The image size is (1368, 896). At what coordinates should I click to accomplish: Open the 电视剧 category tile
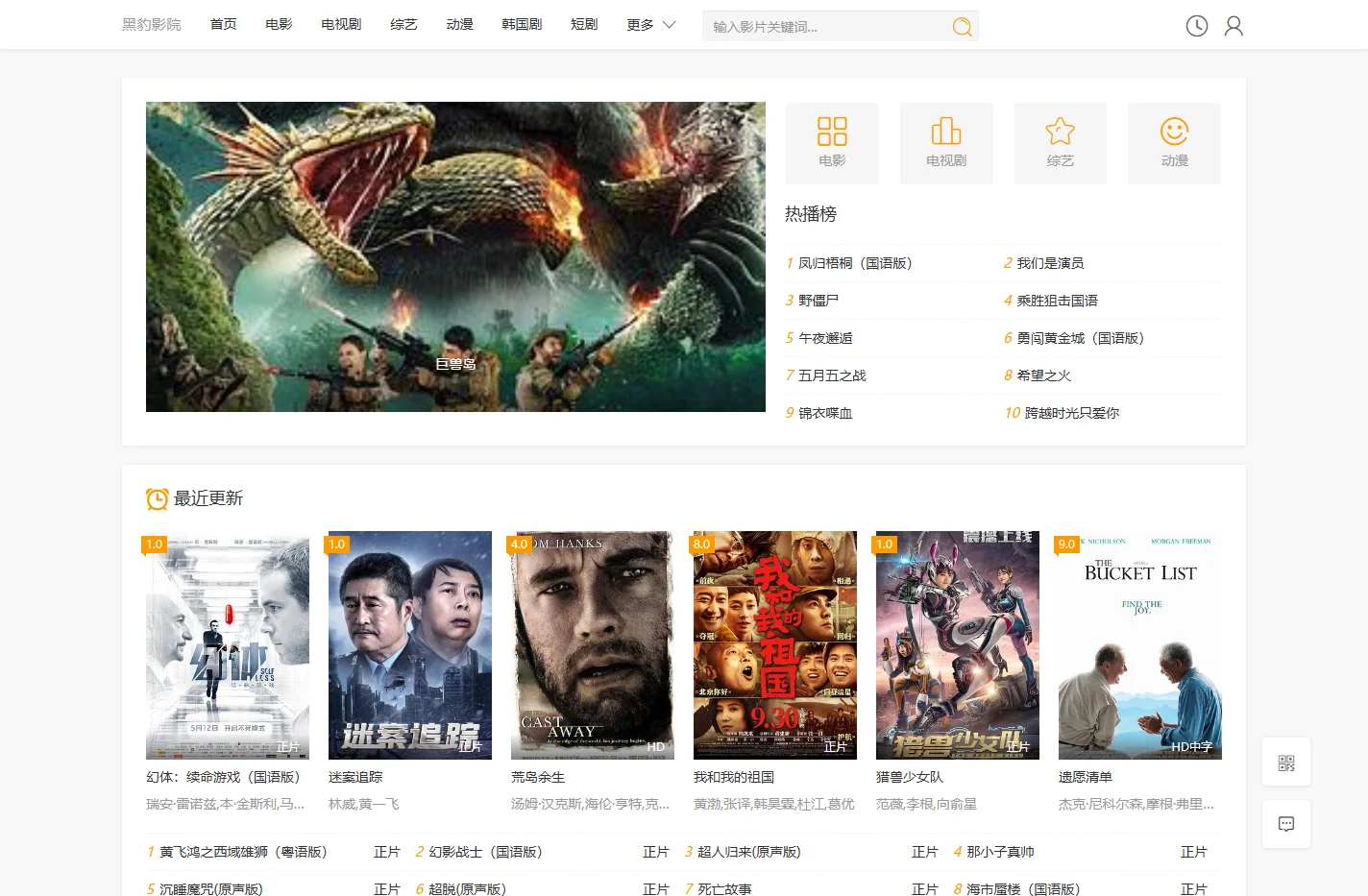coord(946,143)
